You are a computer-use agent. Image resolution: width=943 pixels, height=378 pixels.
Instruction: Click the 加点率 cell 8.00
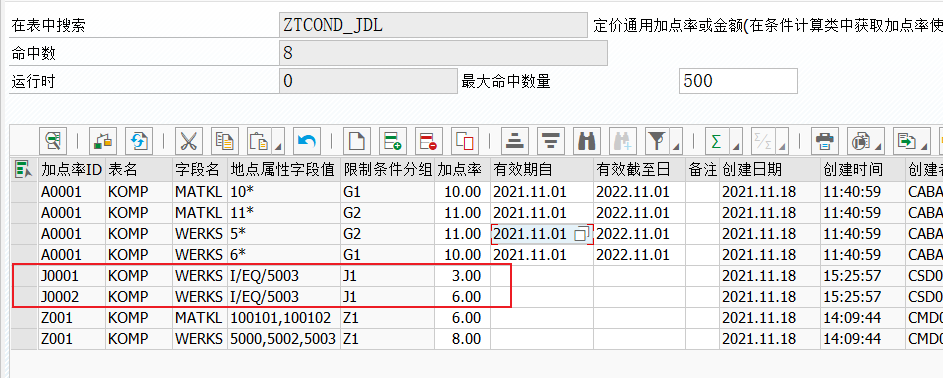pyautogui.click(x=462, y=339)
